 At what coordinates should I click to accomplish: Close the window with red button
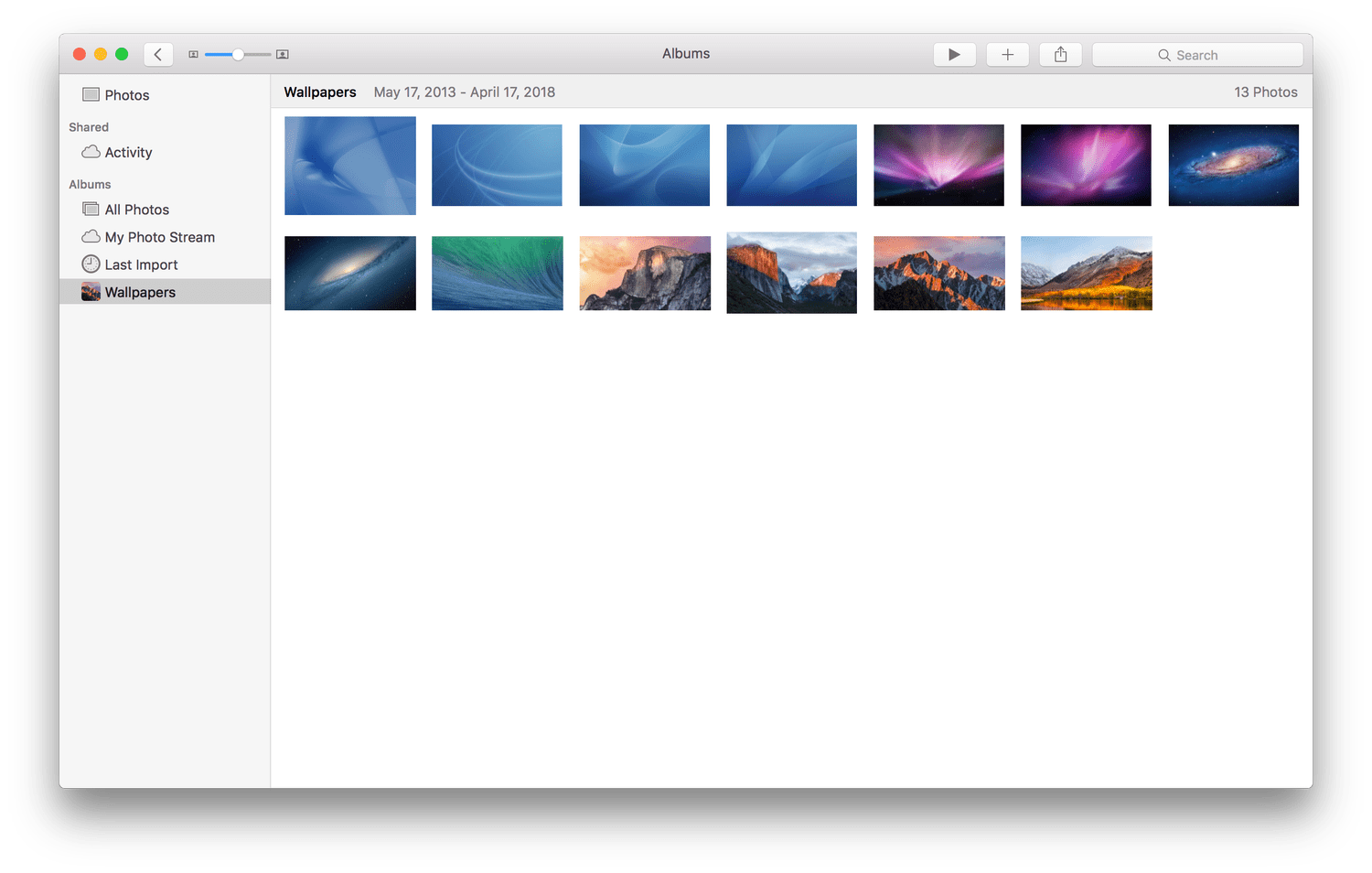click(x=80, y=55)
